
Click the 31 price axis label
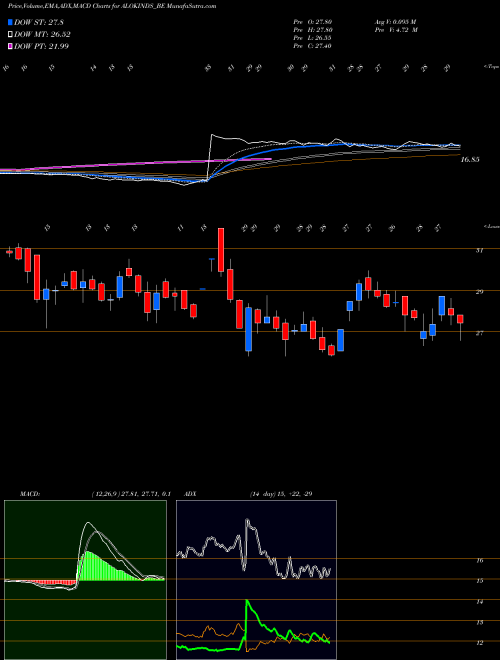(x=479, y=250)
